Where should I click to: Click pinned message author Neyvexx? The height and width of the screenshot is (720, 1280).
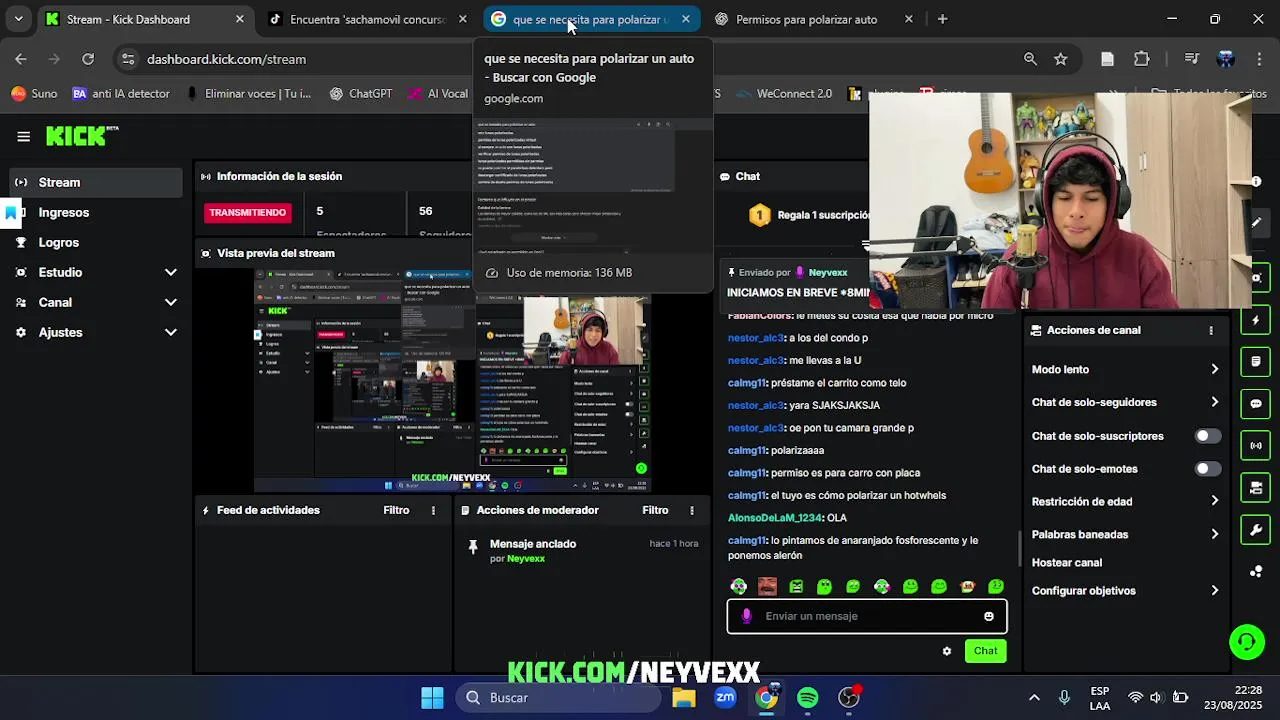(x=525, y=559)
